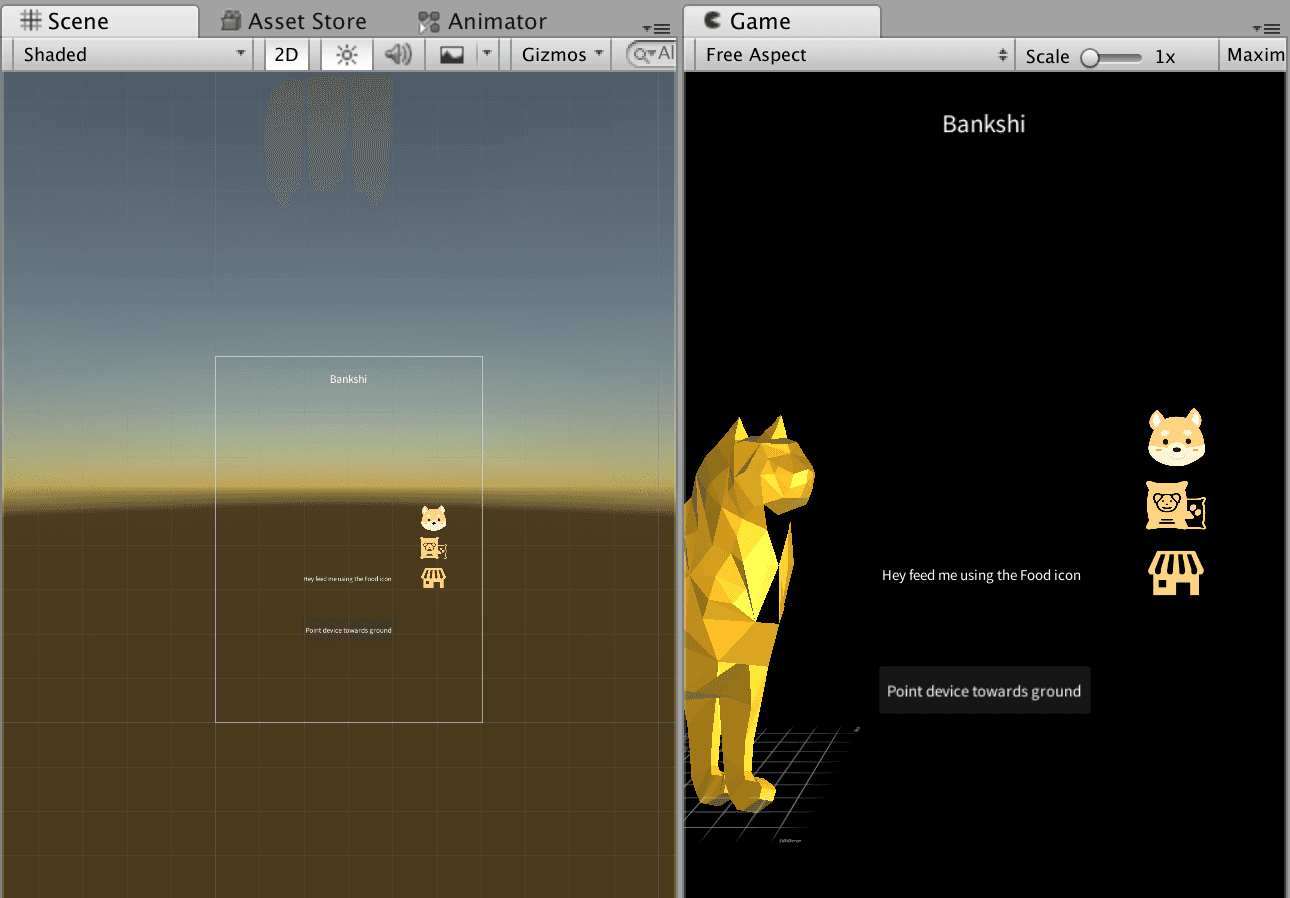This screenshot has width=1290, height=898.
Task: Toggle scene effects image icon
Action: tap(452, 55)
